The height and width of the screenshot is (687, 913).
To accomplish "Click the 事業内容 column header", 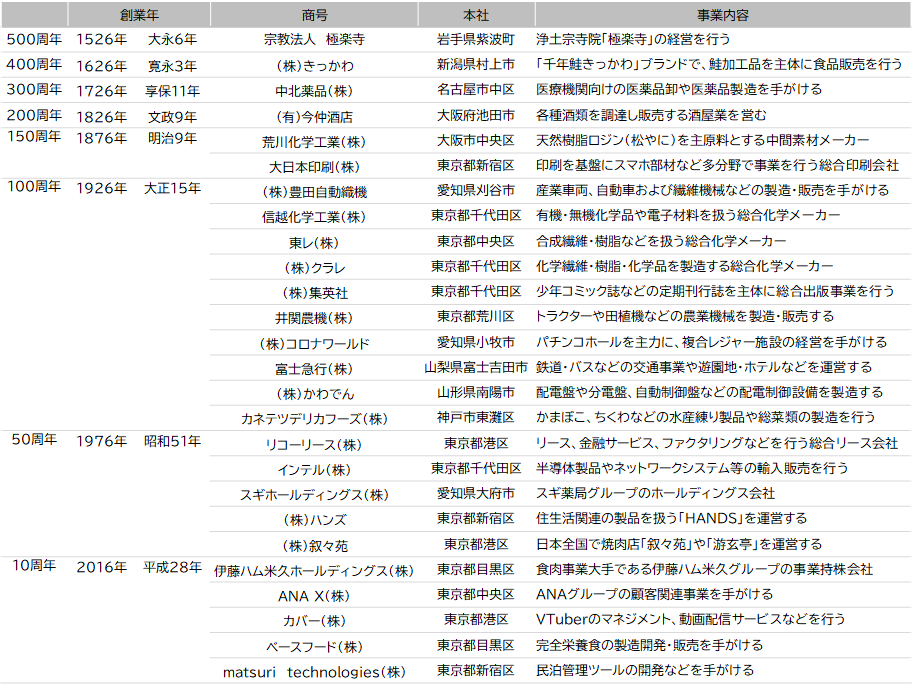I will coord(723,15).
